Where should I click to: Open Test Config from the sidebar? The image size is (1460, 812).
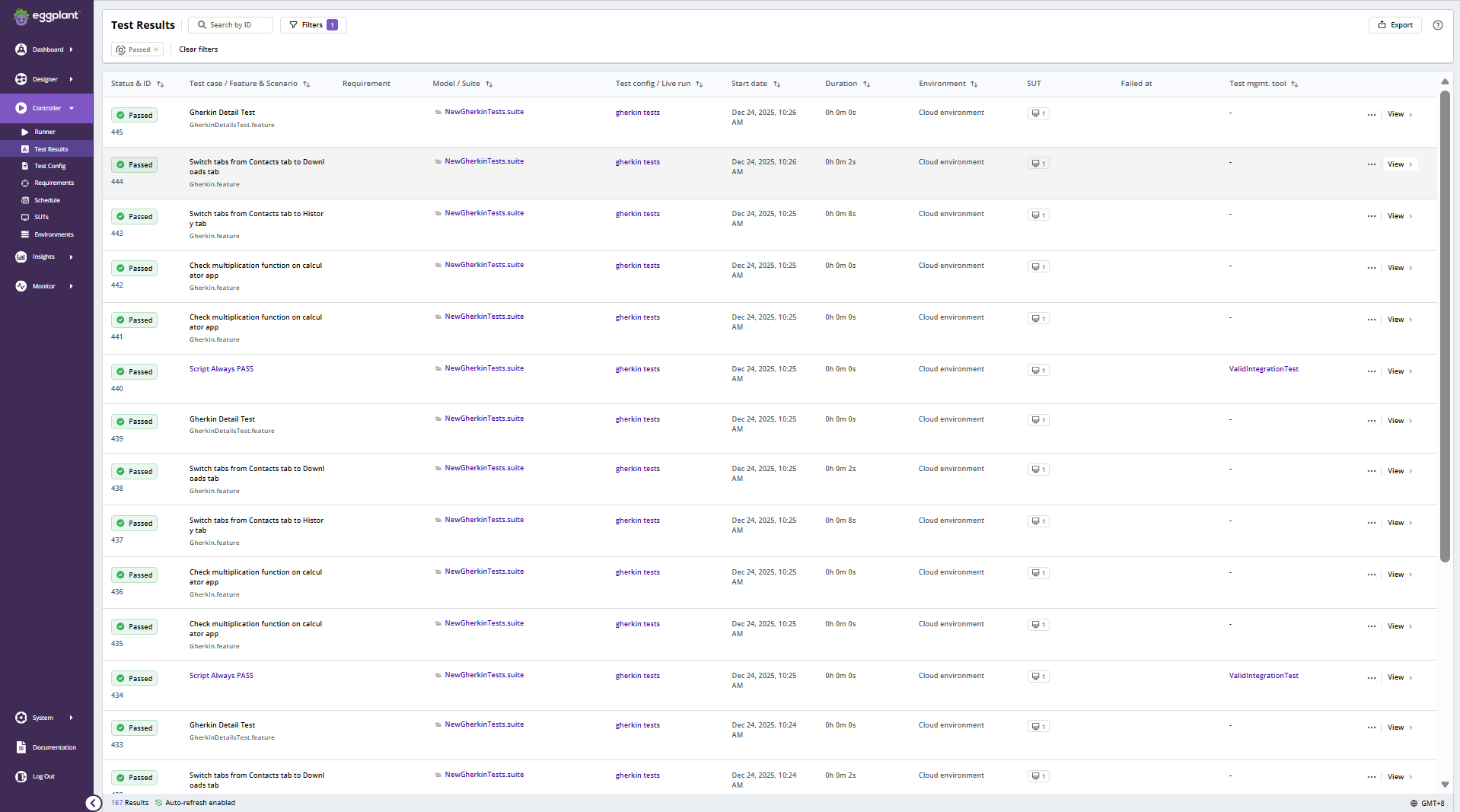point(47,165)
